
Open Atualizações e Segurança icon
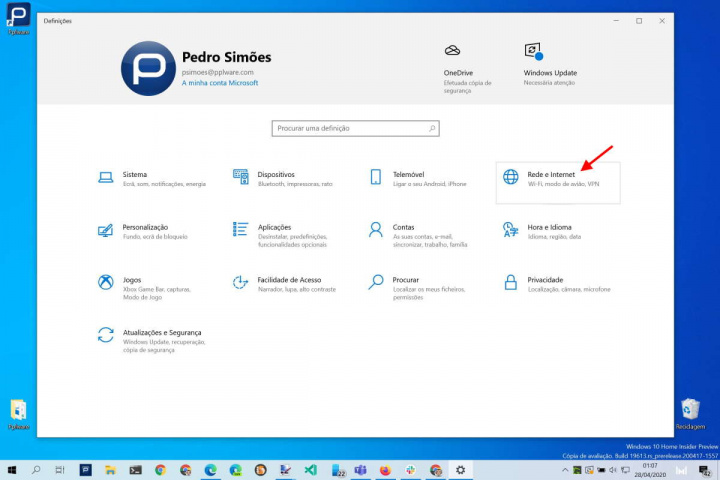[105, 335]
